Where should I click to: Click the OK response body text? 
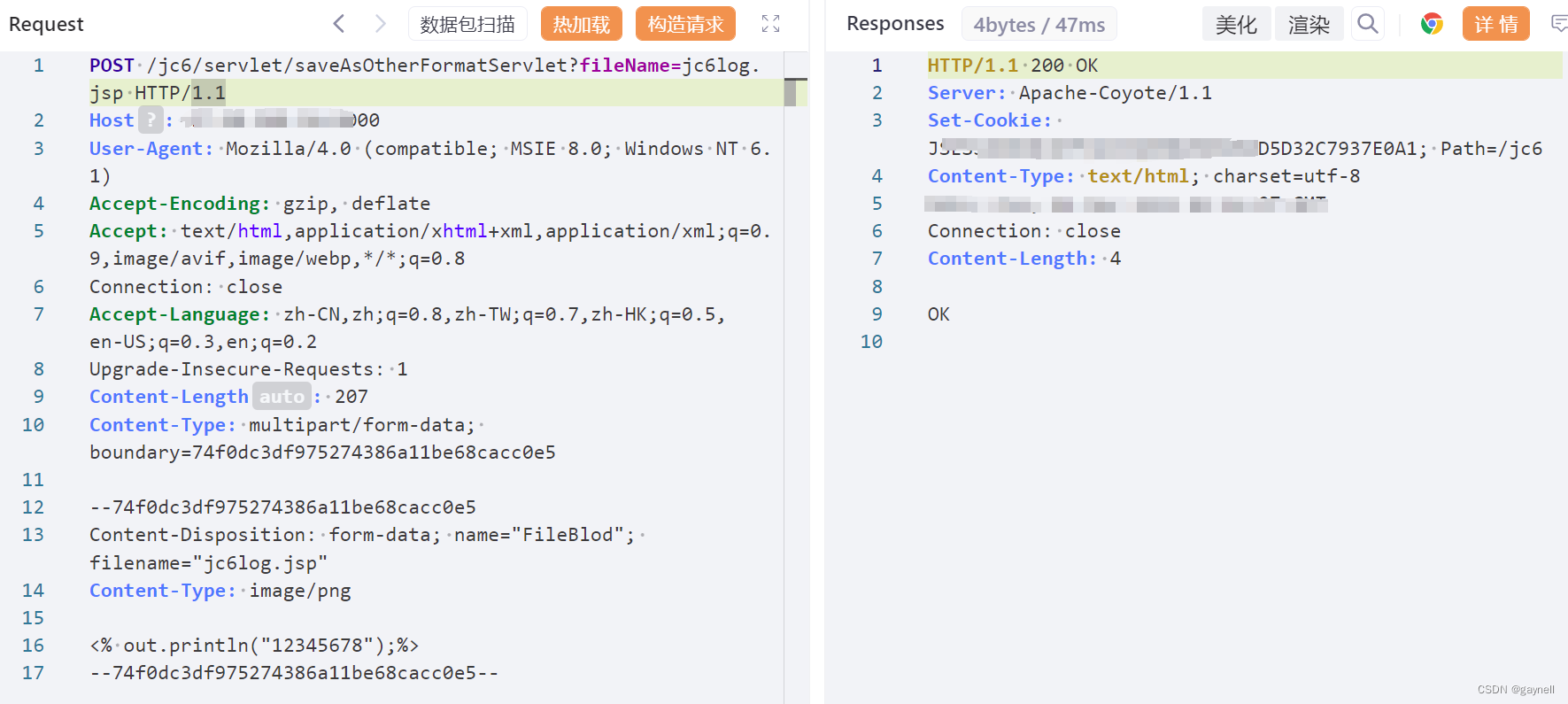tap(938, 314)
